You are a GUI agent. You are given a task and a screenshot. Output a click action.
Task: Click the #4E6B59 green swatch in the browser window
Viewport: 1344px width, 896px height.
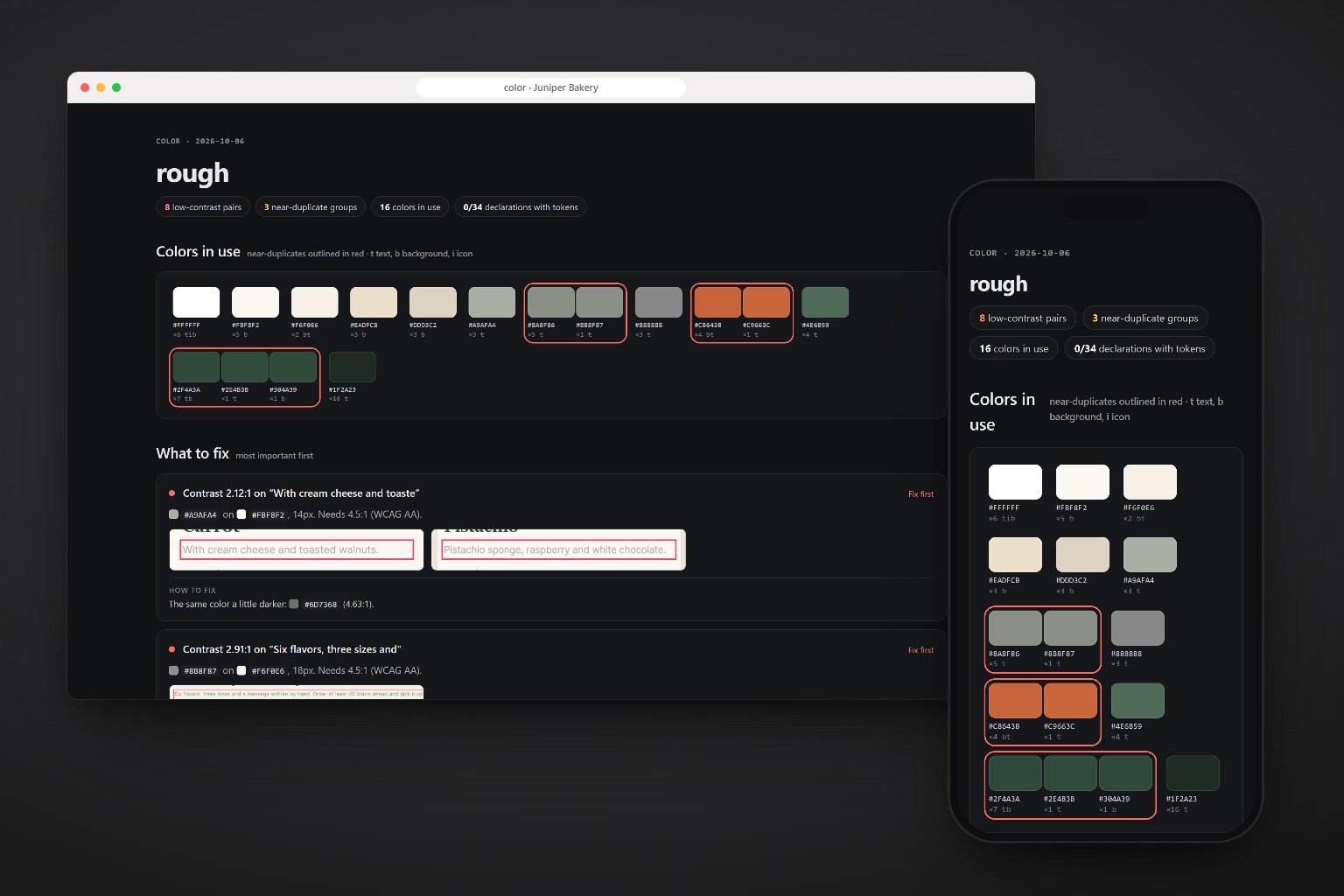(x=825, y=302)
